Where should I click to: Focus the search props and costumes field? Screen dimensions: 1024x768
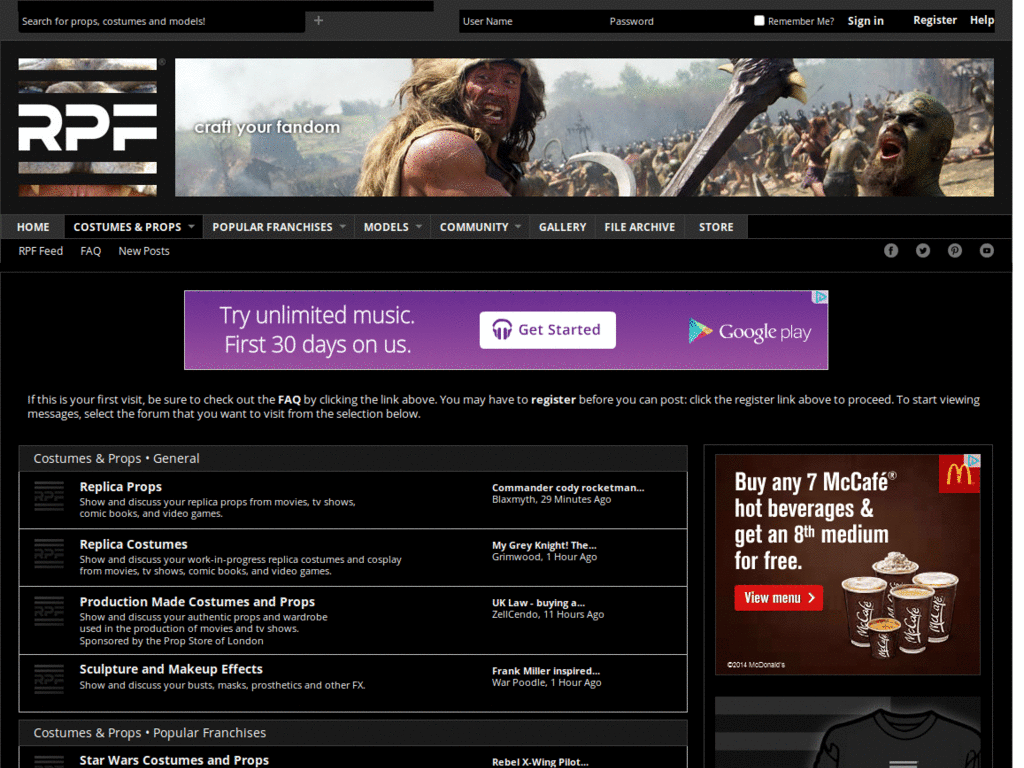(x=160, y=21)
